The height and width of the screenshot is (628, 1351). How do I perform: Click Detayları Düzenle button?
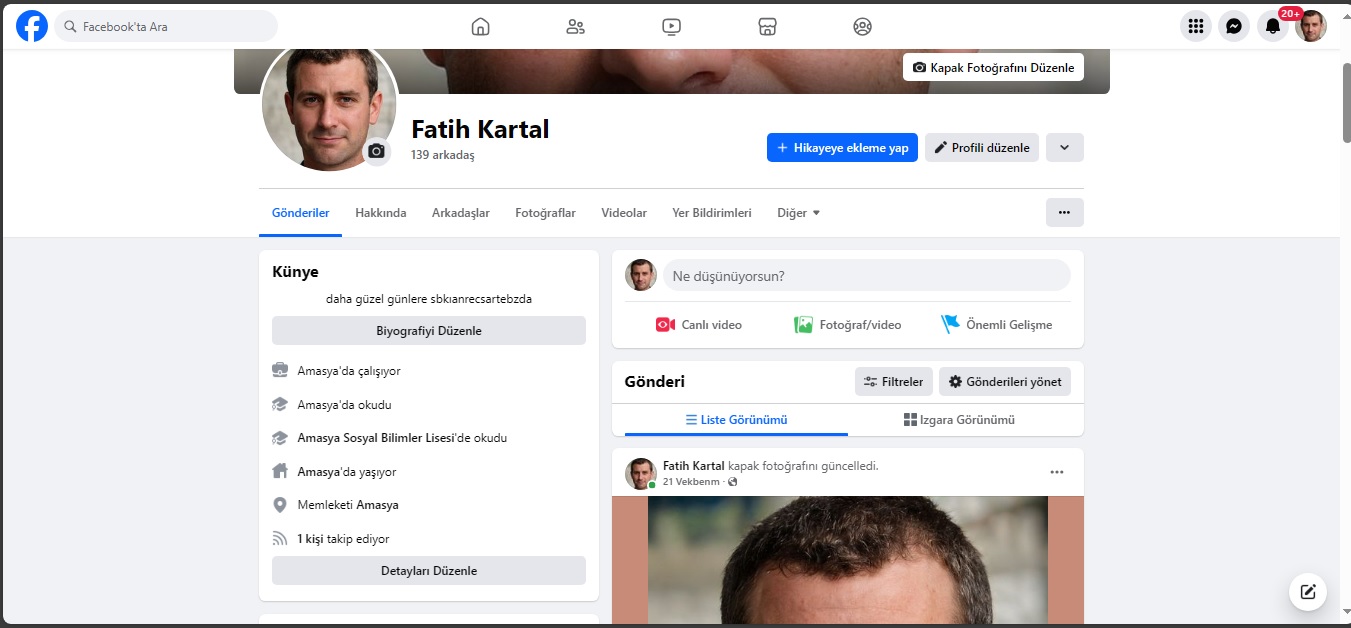429,571
